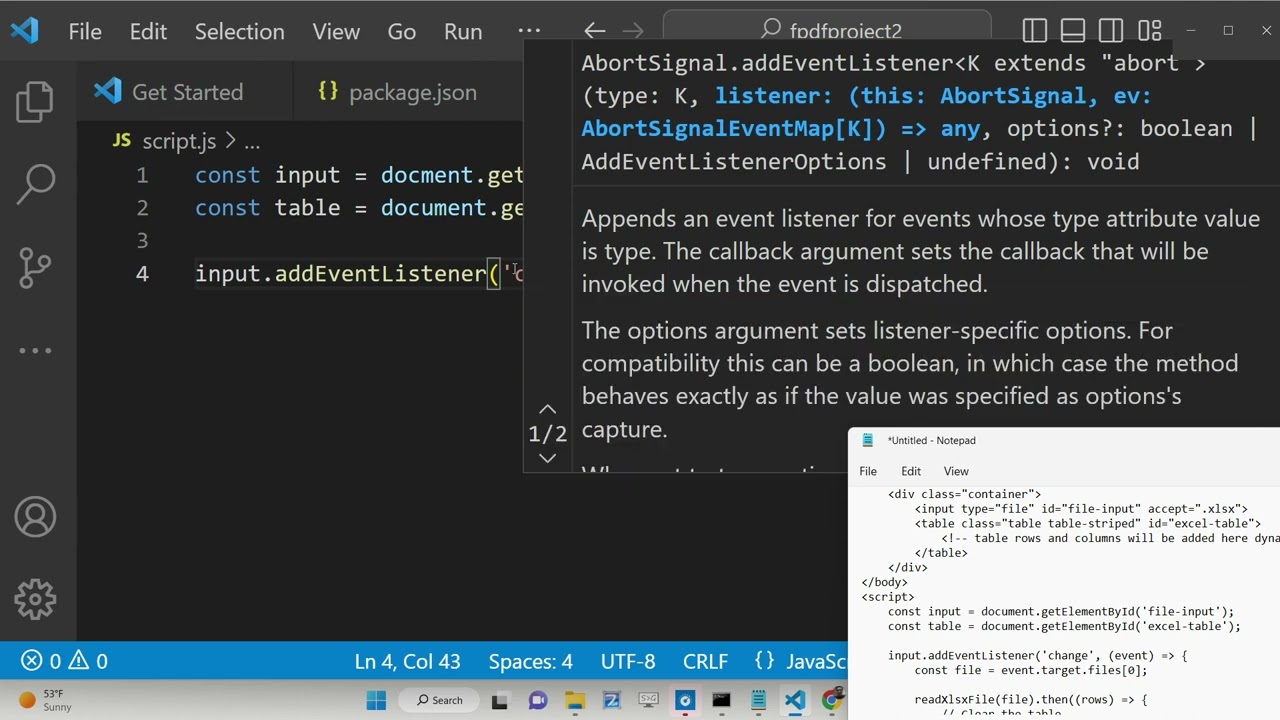
Task: Open the Selection menu
Action: (x=239, y=31)
